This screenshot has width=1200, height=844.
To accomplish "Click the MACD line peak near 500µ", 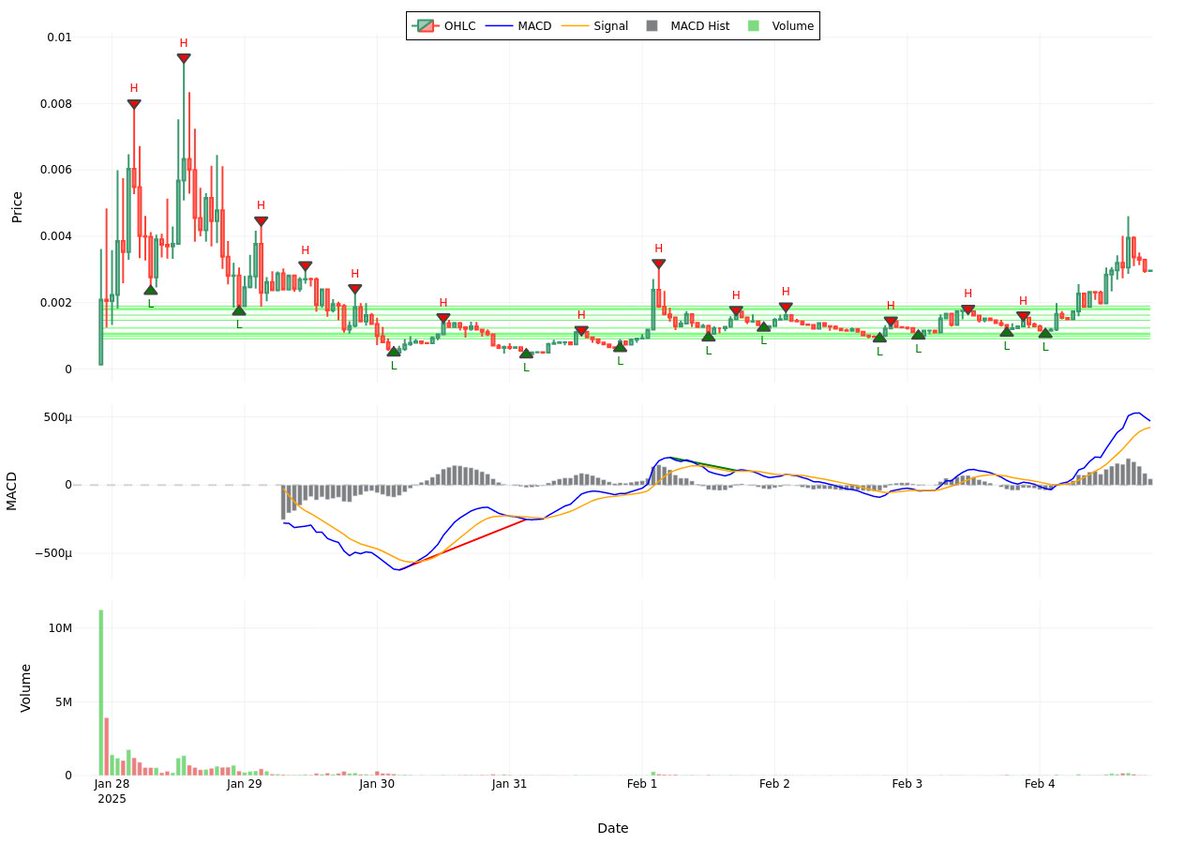I will pyautogui.click(x=1136, y=413).
